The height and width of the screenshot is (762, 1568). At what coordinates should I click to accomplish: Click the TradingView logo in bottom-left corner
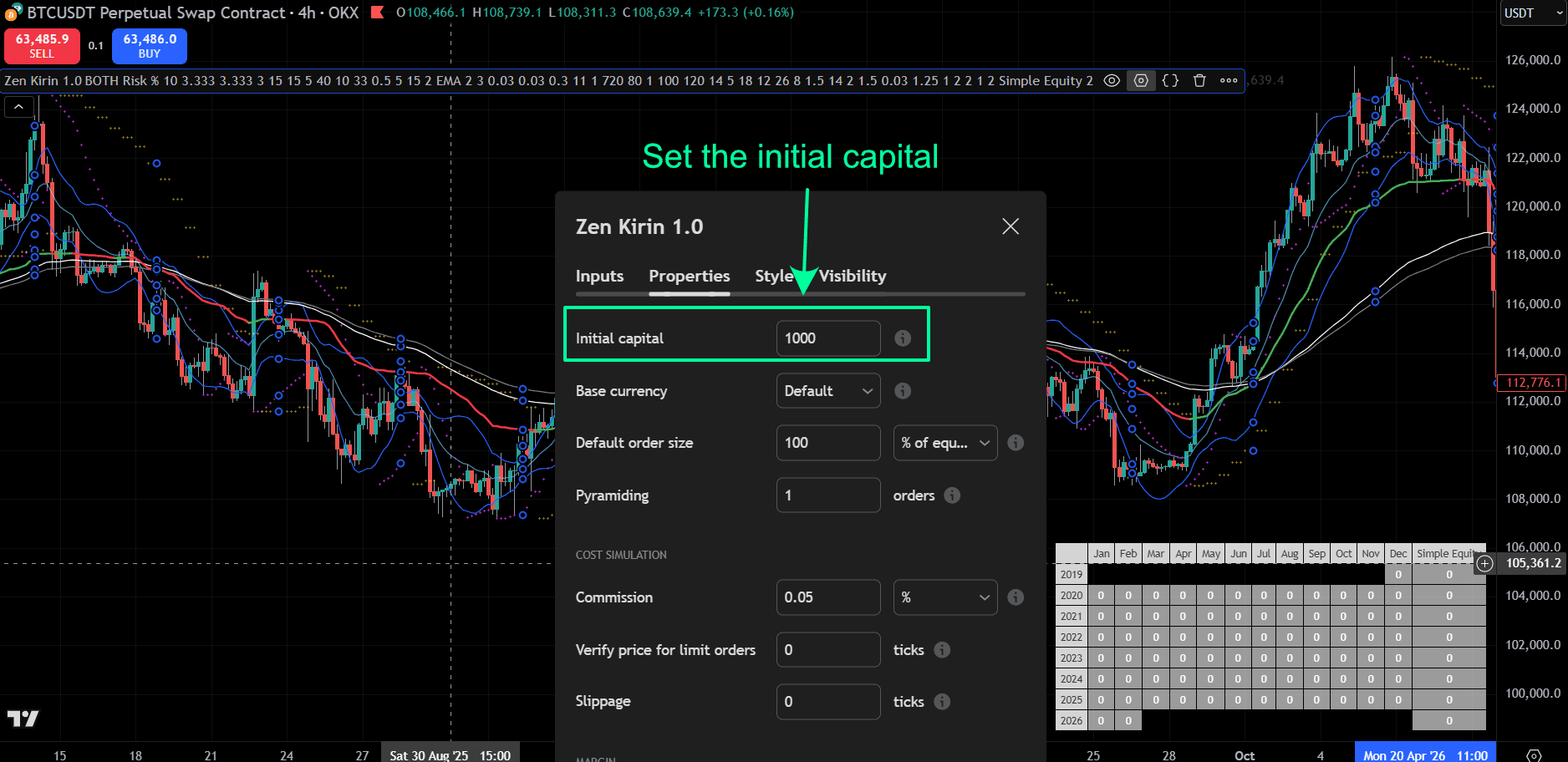pyautogui.click(x=23, y=718)
